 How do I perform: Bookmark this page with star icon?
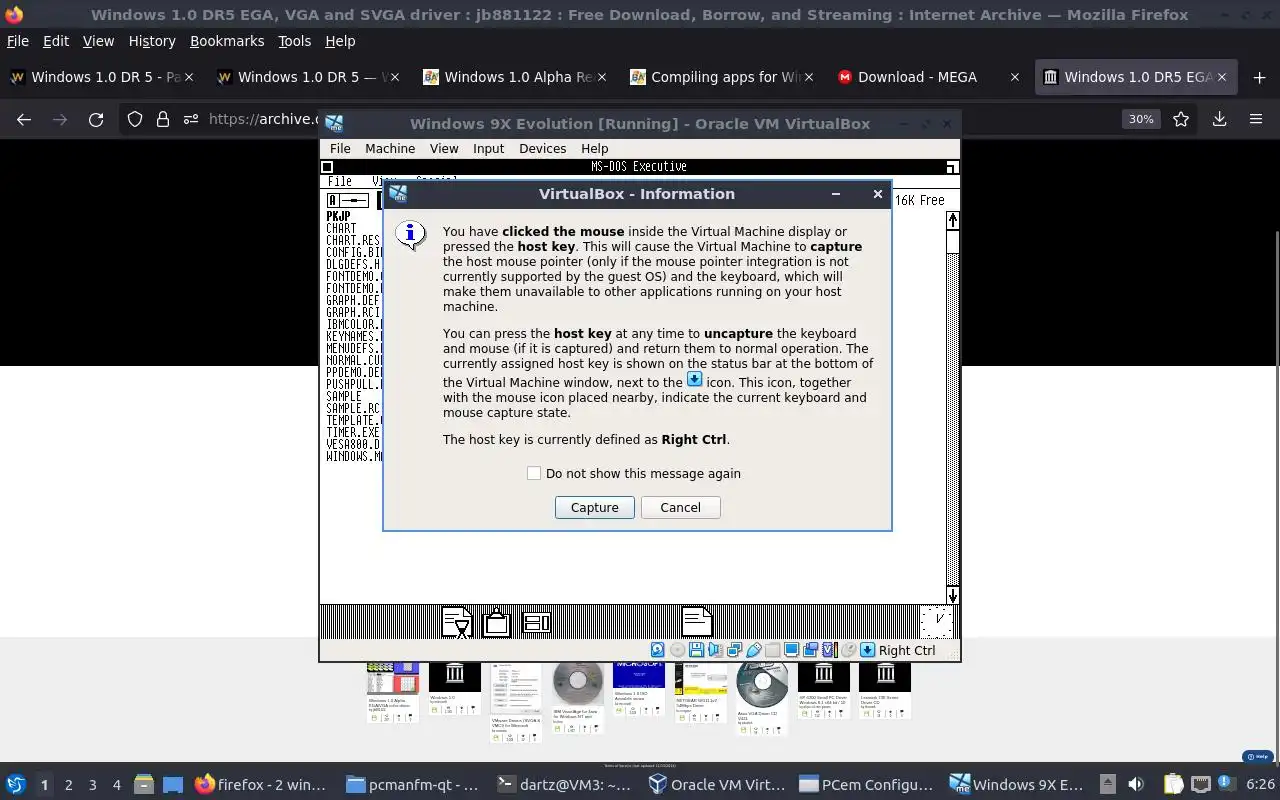[x=1181, y=119]
